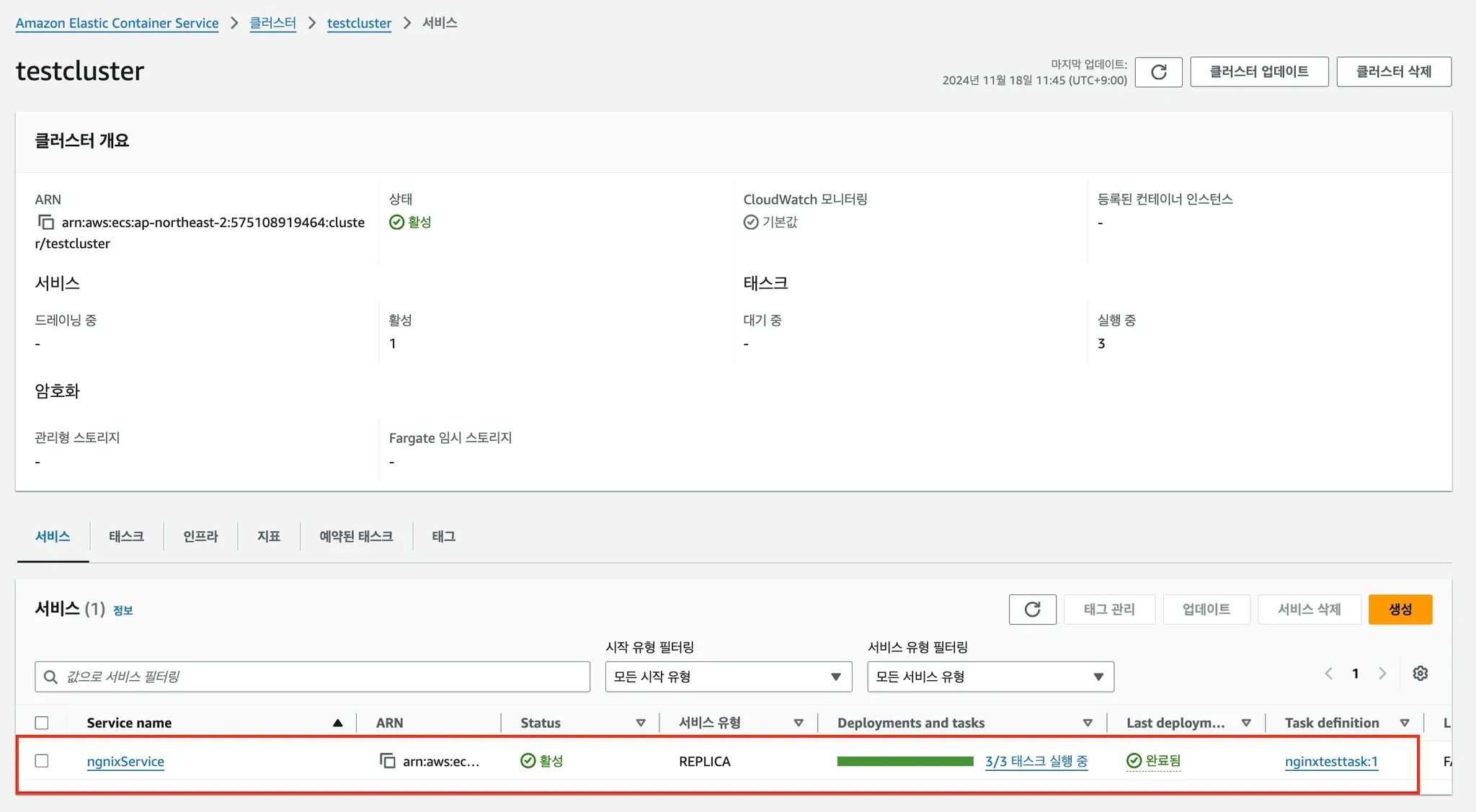
Task: Click the 서비스 삭제 button
Action: (1309, 610)
